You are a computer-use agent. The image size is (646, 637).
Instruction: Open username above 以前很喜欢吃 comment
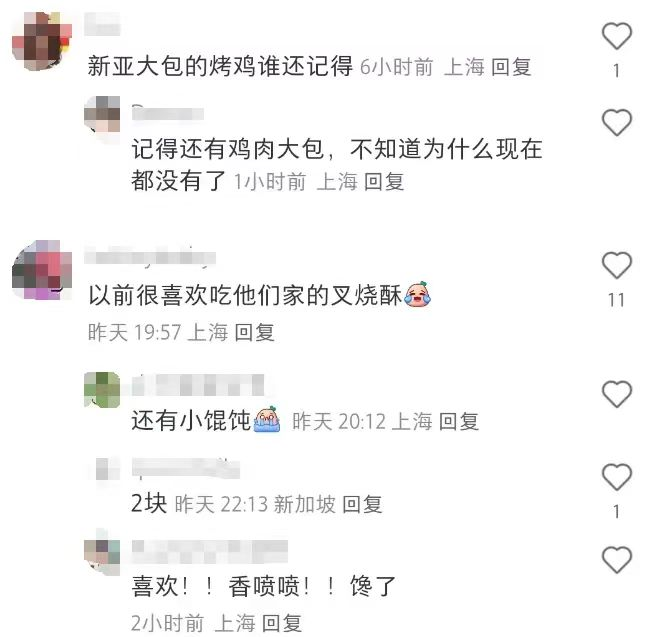point(150,257)
